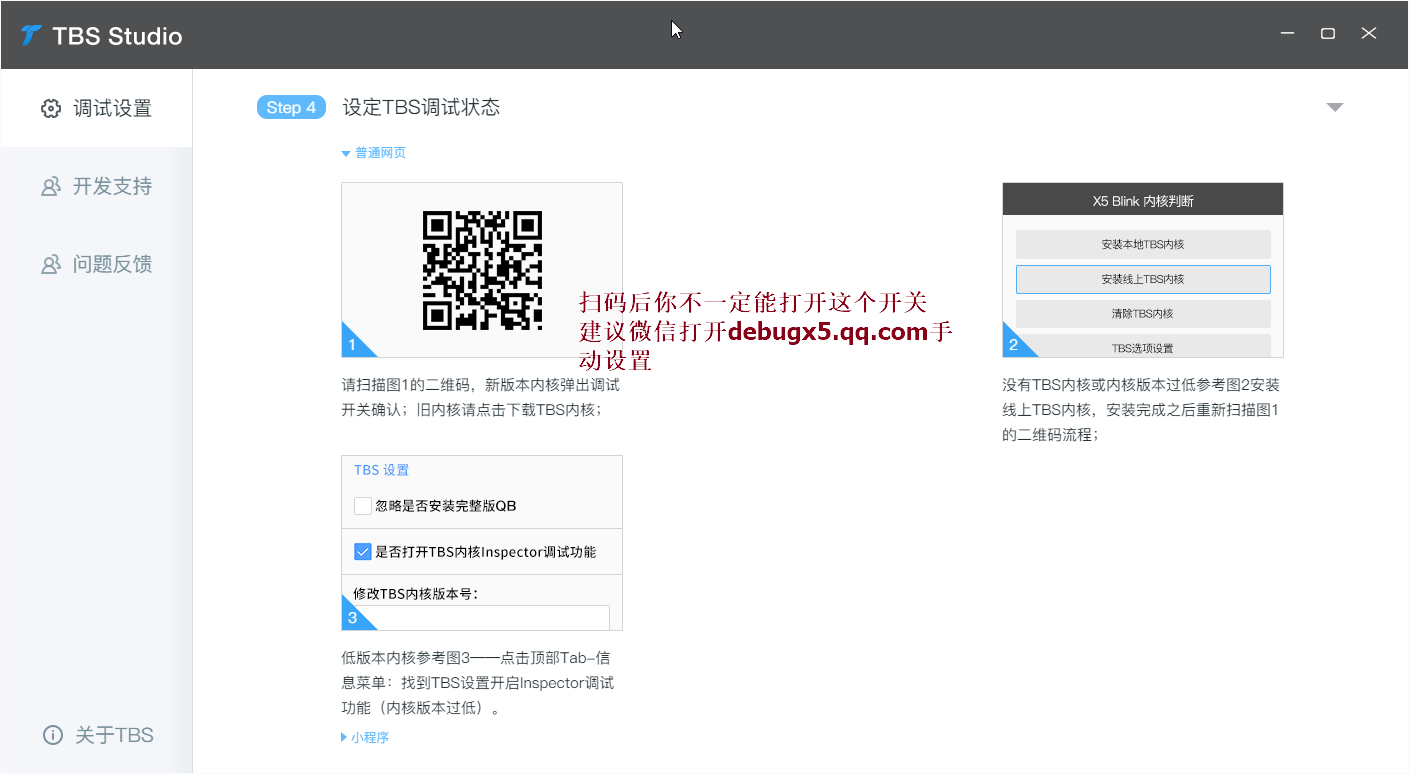Click the QR code image in figure 1
Viewport: 1409px width, 774px height.
[x=482, y=270]
